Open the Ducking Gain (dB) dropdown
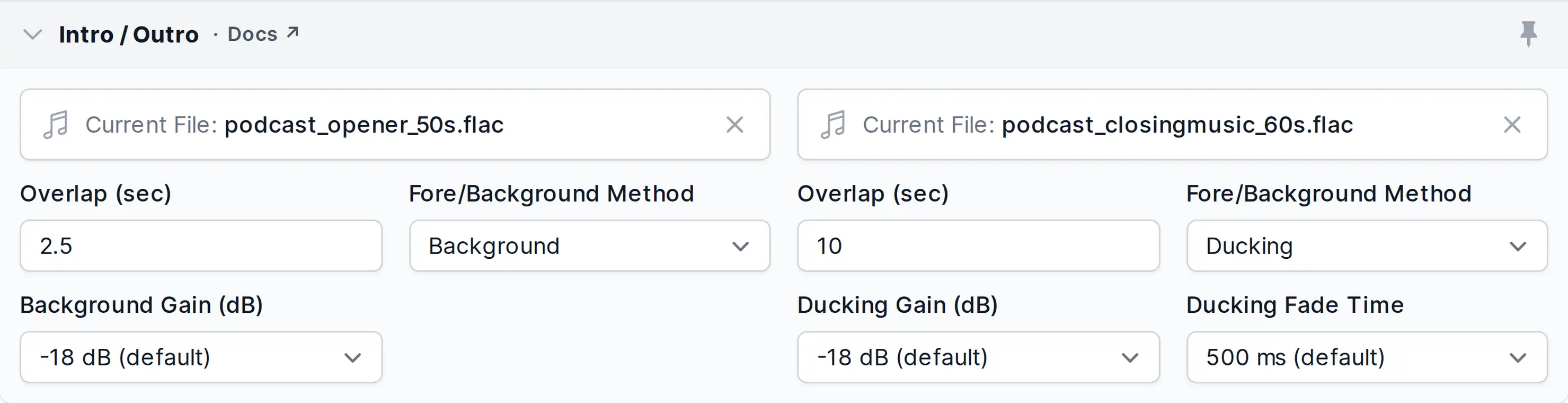This screenshot has height=403, width=1568. (x=978, y=357)
